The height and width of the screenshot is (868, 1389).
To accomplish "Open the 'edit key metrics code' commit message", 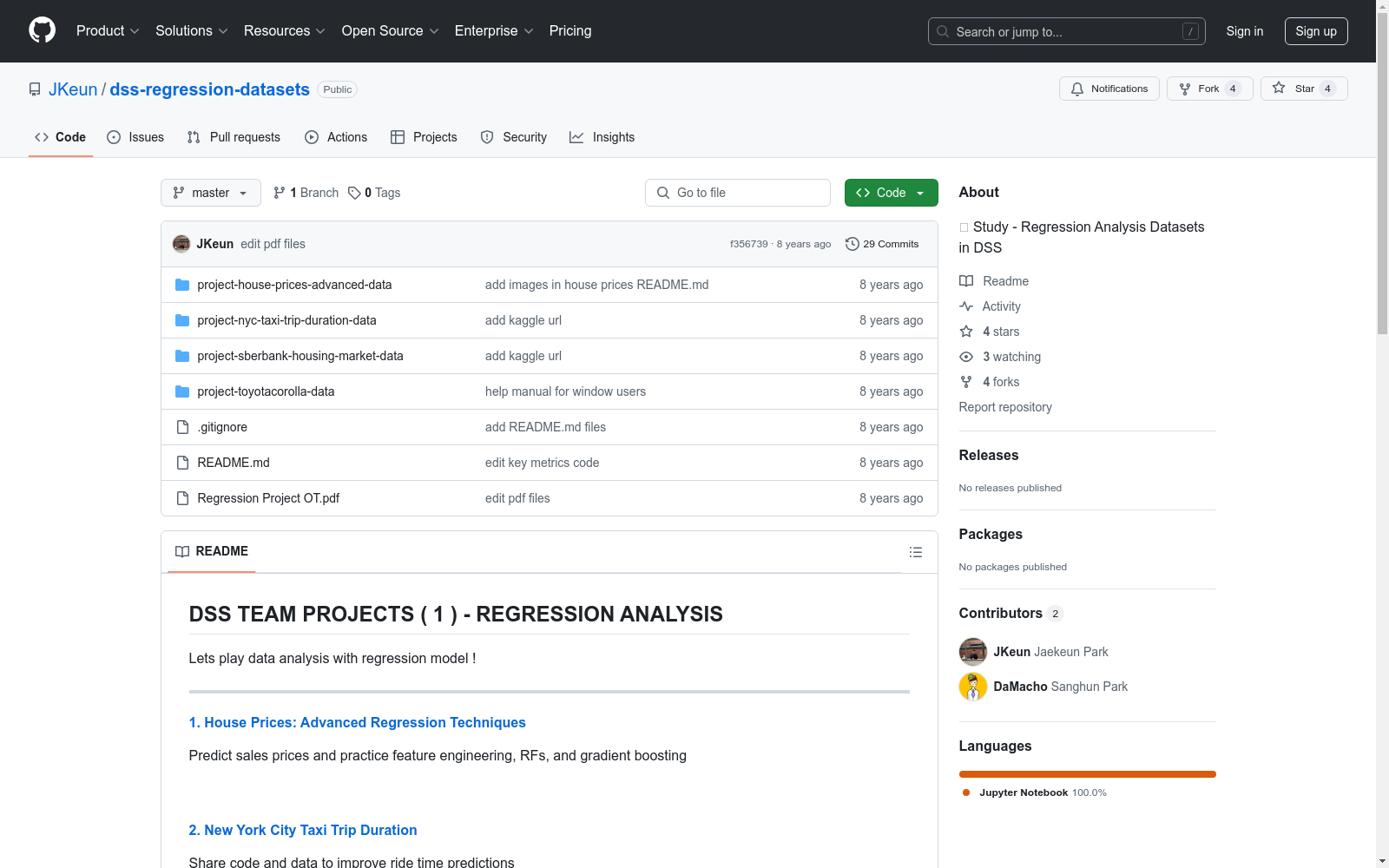I will pos(542,463).
